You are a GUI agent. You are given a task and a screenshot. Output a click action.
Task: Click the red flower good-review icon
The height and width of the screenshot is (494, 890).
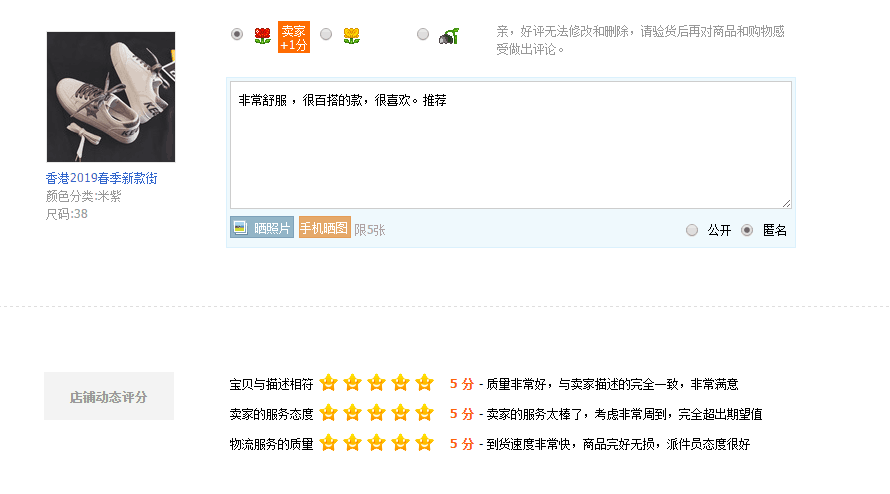click(262, 36)
